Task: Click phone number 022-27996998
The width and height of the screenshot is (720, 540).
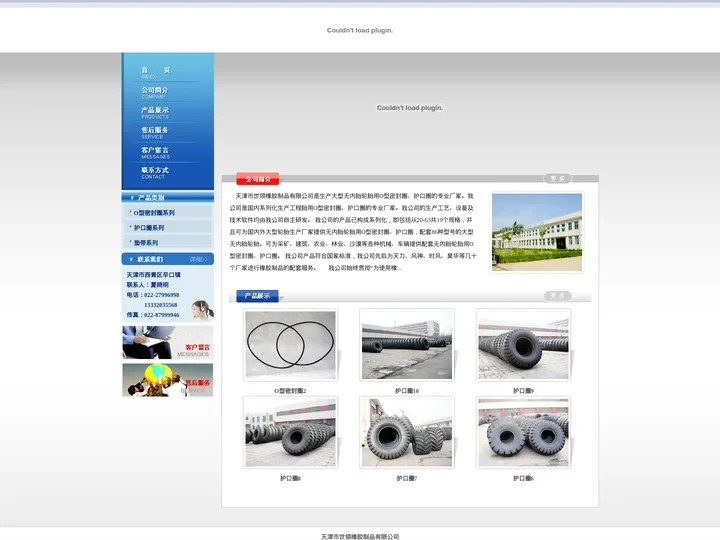Action: [x=162, y=295]
